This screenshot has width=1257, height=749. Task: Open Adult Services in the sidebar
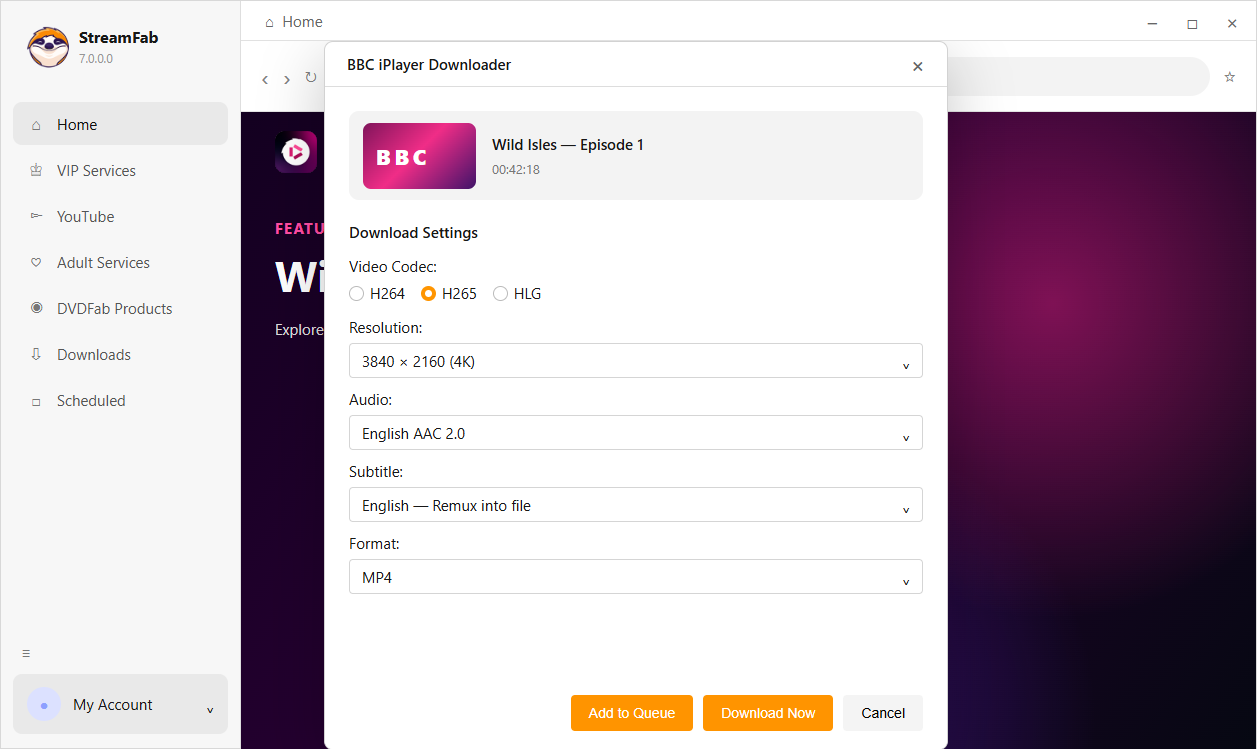click(120, 263)
